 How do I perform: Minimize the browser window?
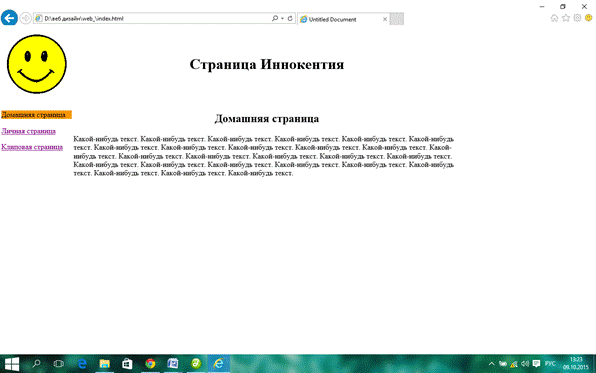[x=542, y=6]
